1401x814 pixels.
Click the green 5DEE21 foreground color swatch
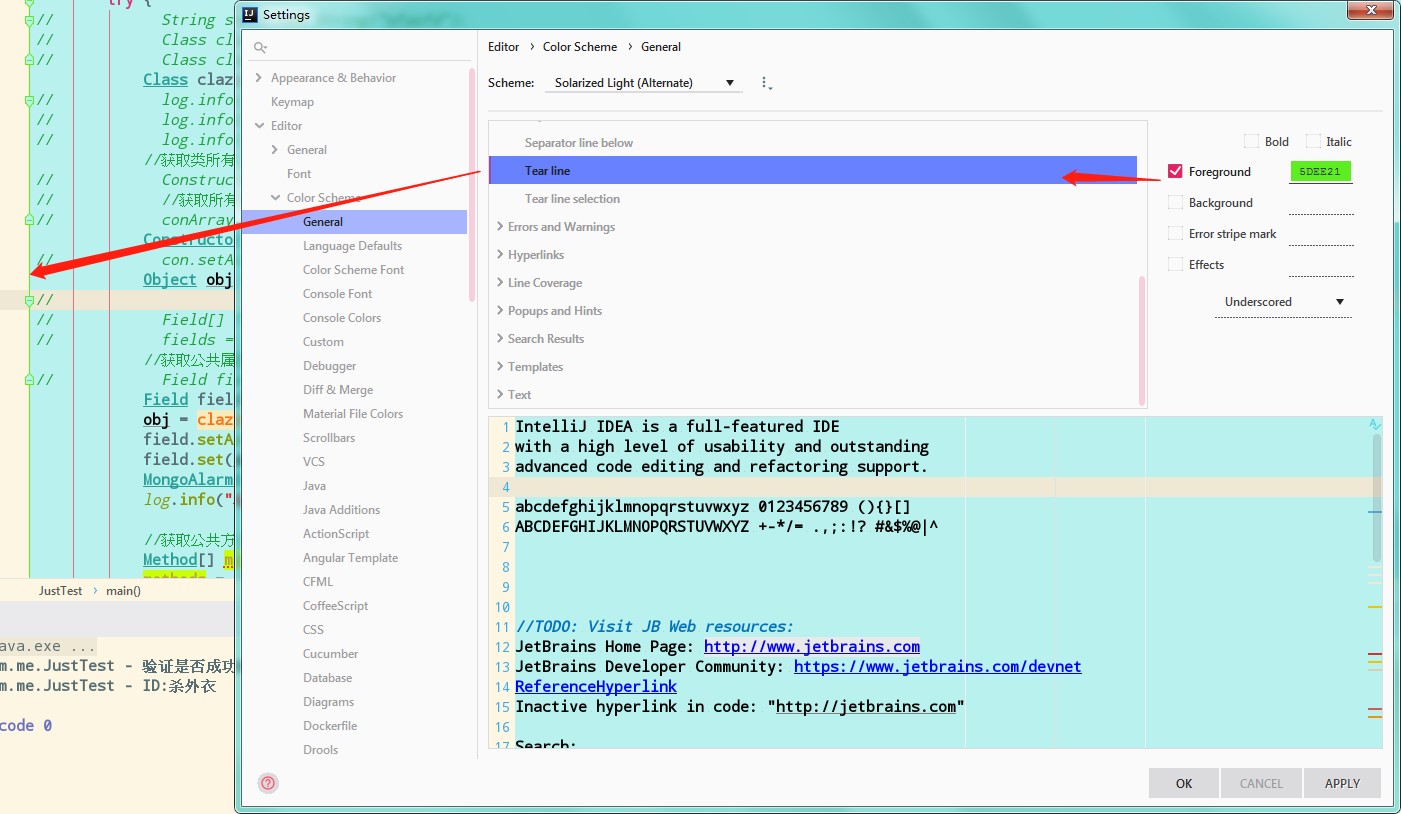point(1320,172)
